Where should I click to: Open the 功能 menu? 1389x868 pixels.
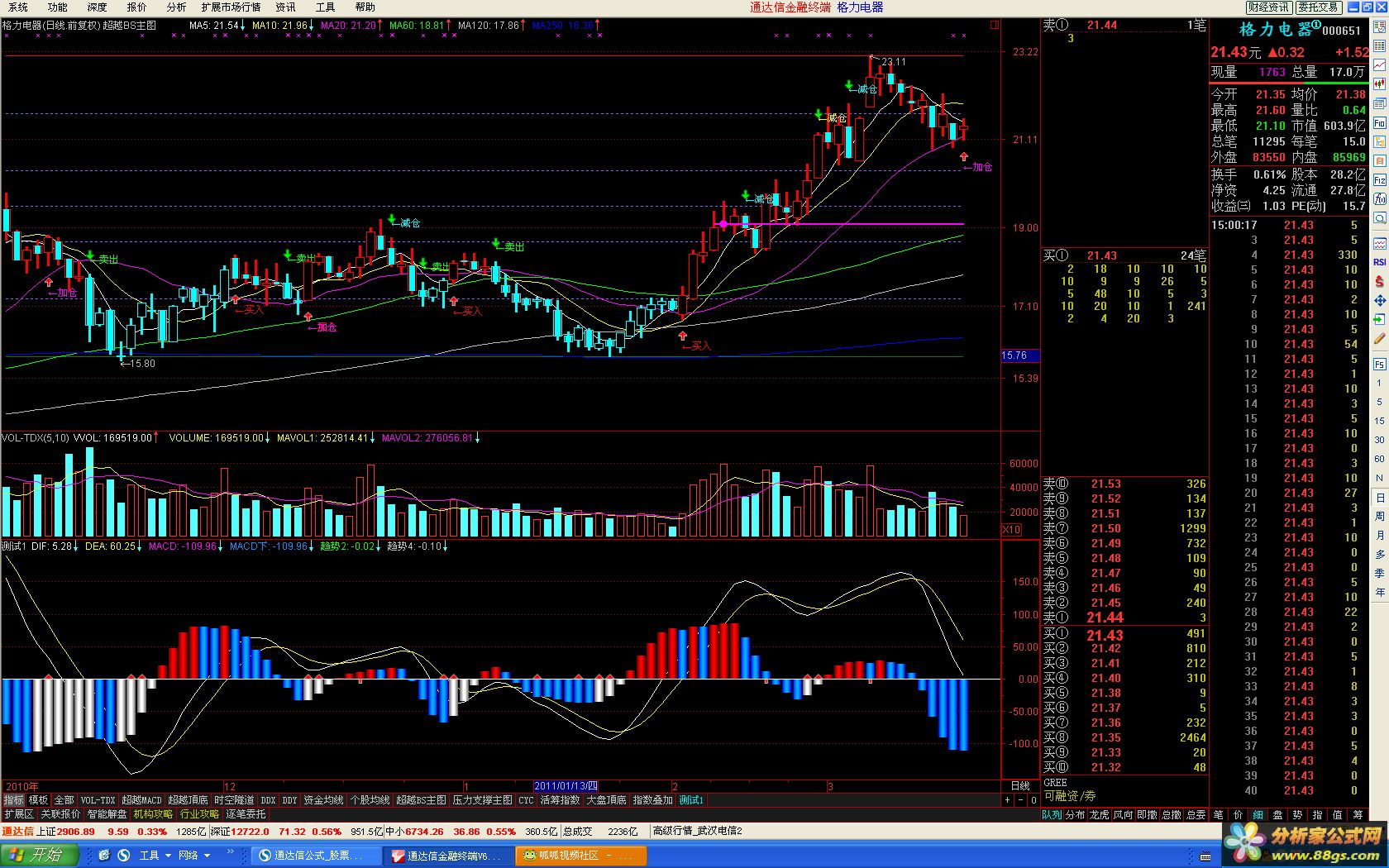click(57, 7)
